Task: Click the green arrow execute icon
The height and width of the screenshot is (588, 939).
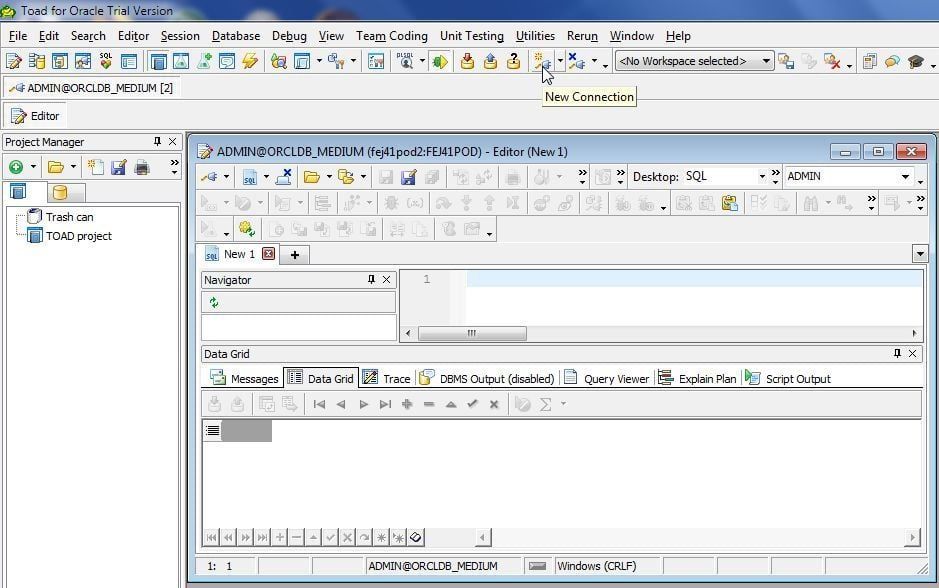Action: coord(440,61)
